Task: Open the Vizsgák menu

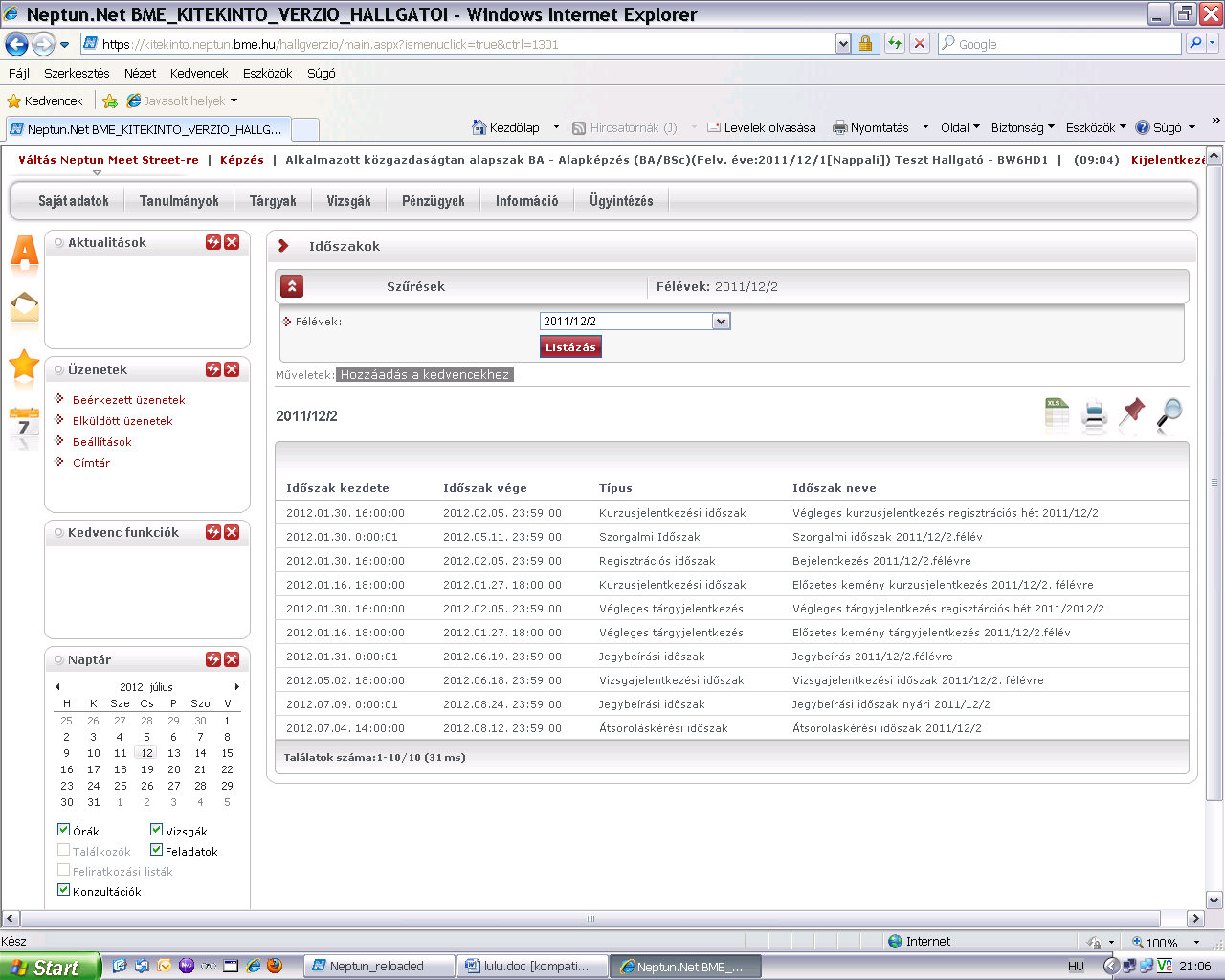Action: coord(348,201)
